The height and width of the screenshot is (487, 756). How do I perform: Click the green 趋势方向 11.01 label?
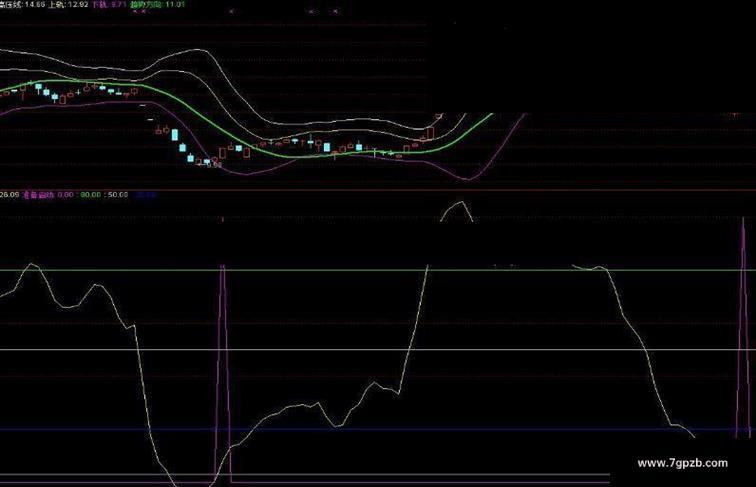click(157, 4)
